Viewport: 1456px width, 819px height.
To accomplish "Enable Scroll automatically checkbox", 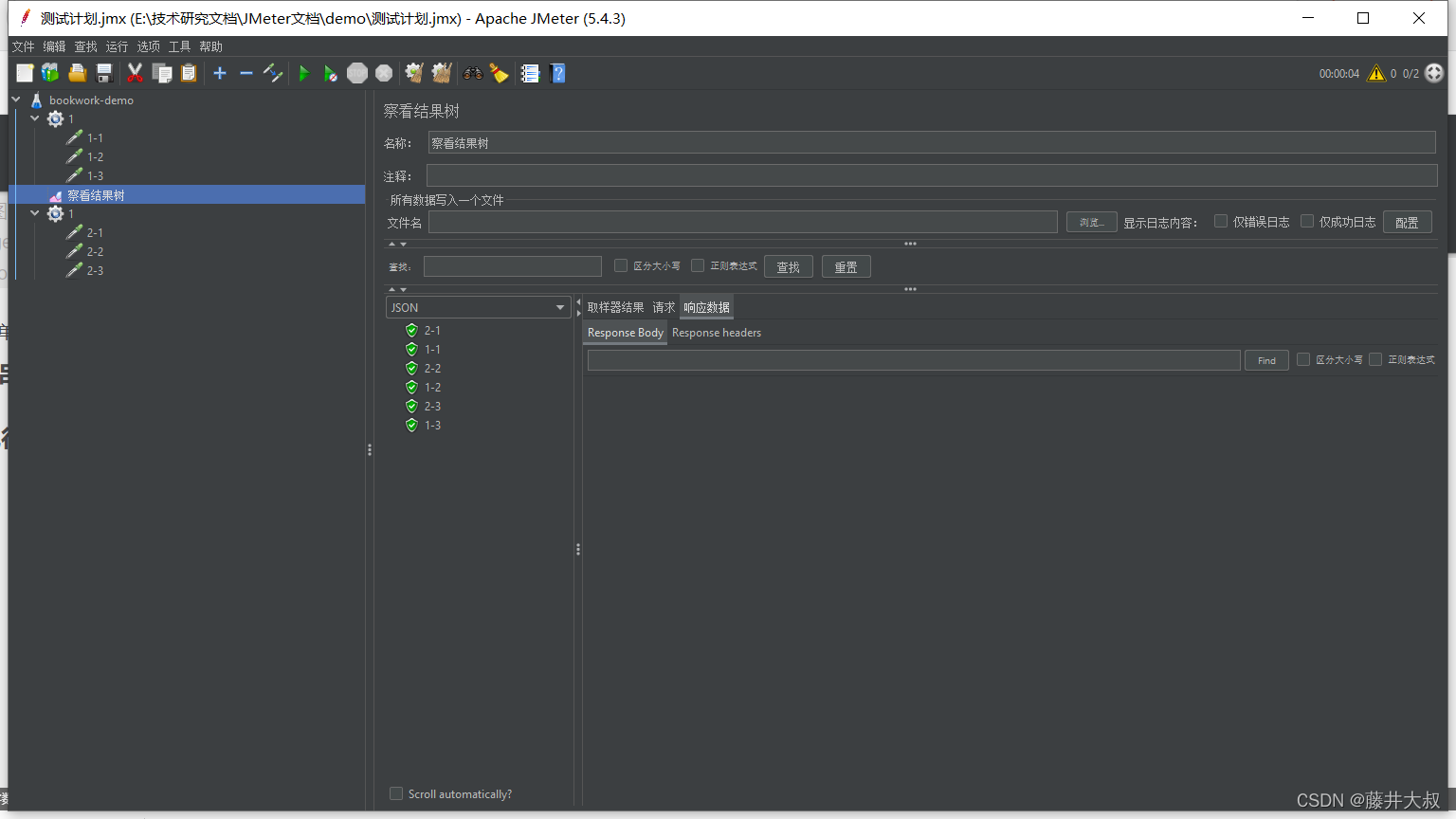I will pos(396,793).
